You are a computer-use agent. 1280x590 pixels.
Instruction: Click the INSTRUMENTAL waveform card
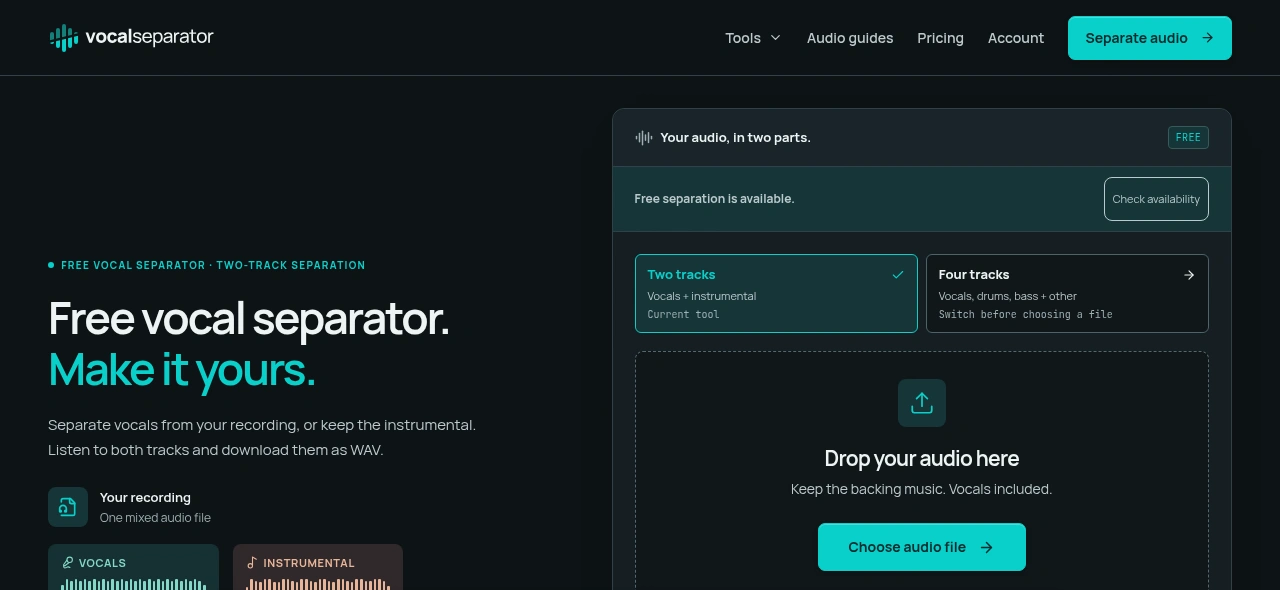(x=318, y=567)
